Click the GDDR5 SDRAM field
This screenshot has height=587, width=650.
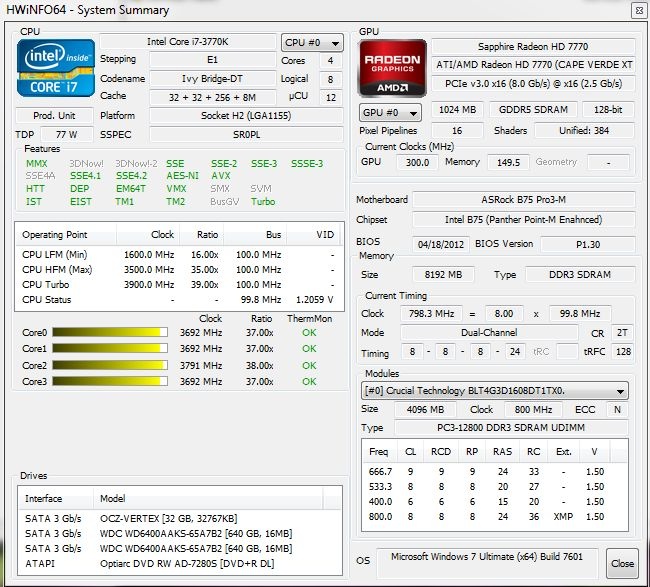click(533, 109)
